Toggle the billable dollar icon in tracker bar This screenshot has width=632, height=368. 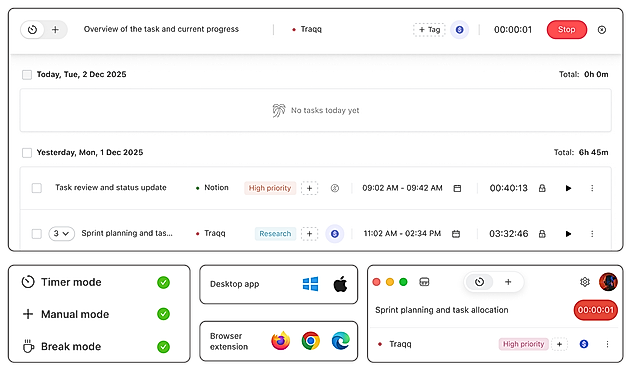click(459, 29)
